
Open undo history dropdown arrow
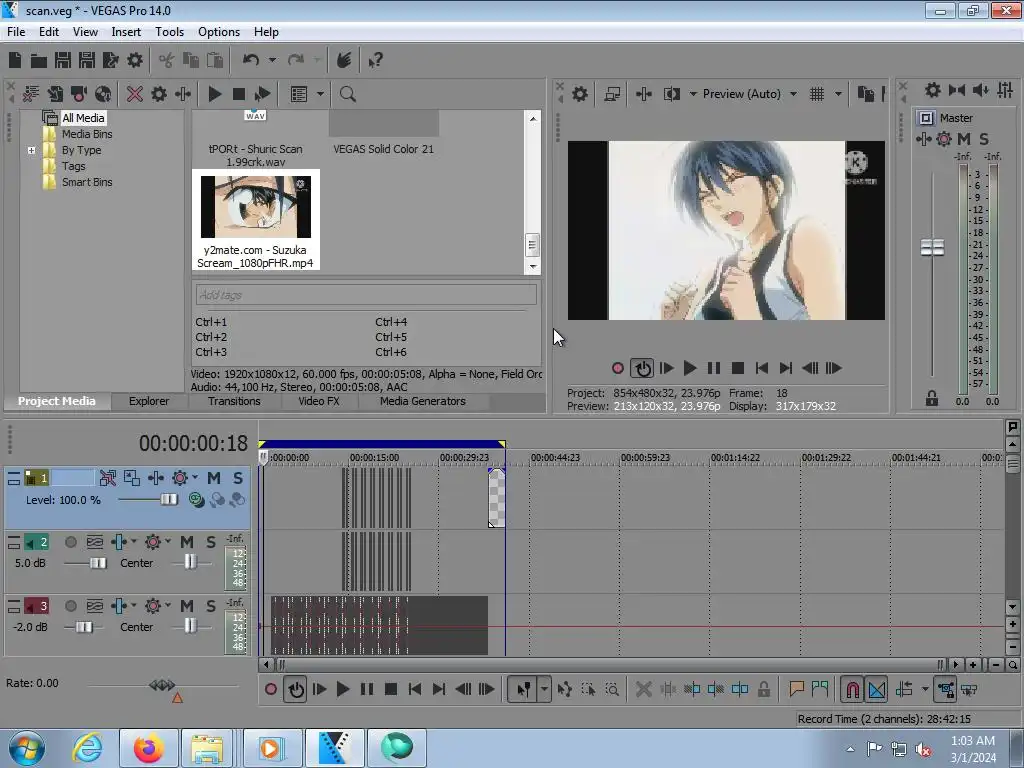click(x=272, y=61)
